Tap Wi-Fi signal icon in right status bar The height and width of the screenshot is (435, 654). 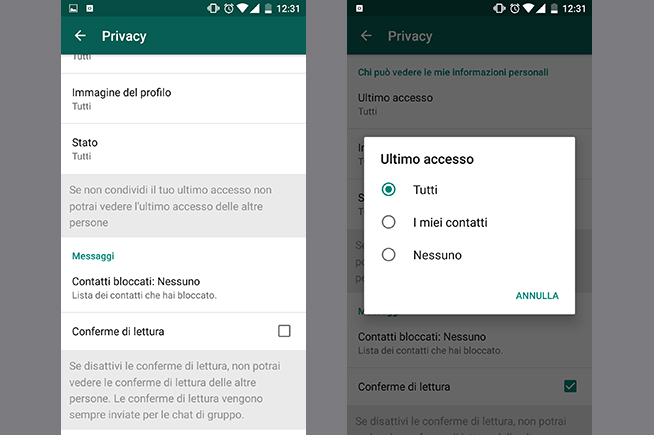pos(528,8)
